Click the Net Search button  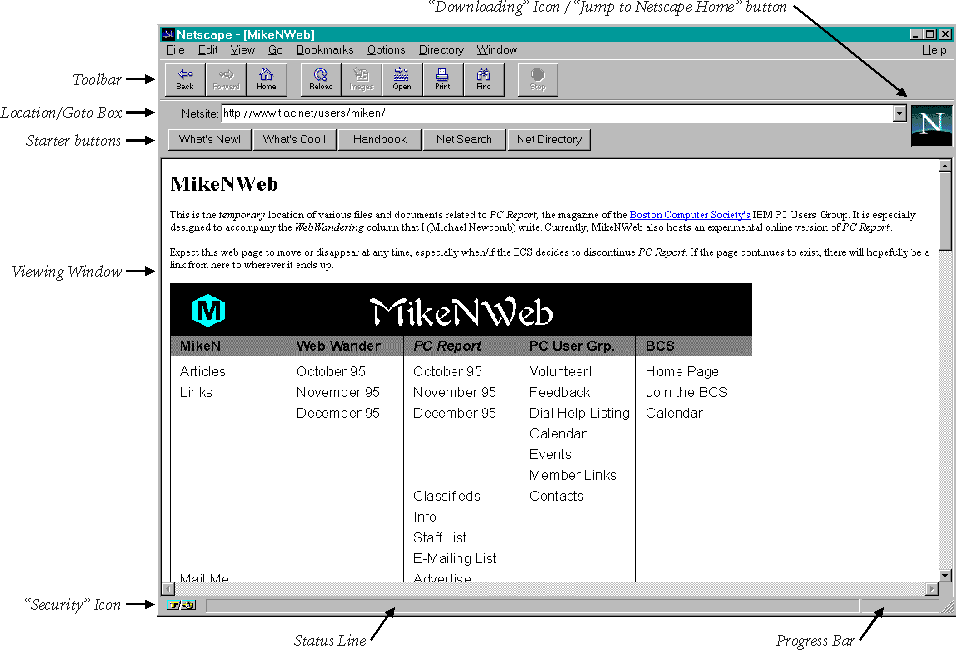pyautogui.click(x=464, y=139)
